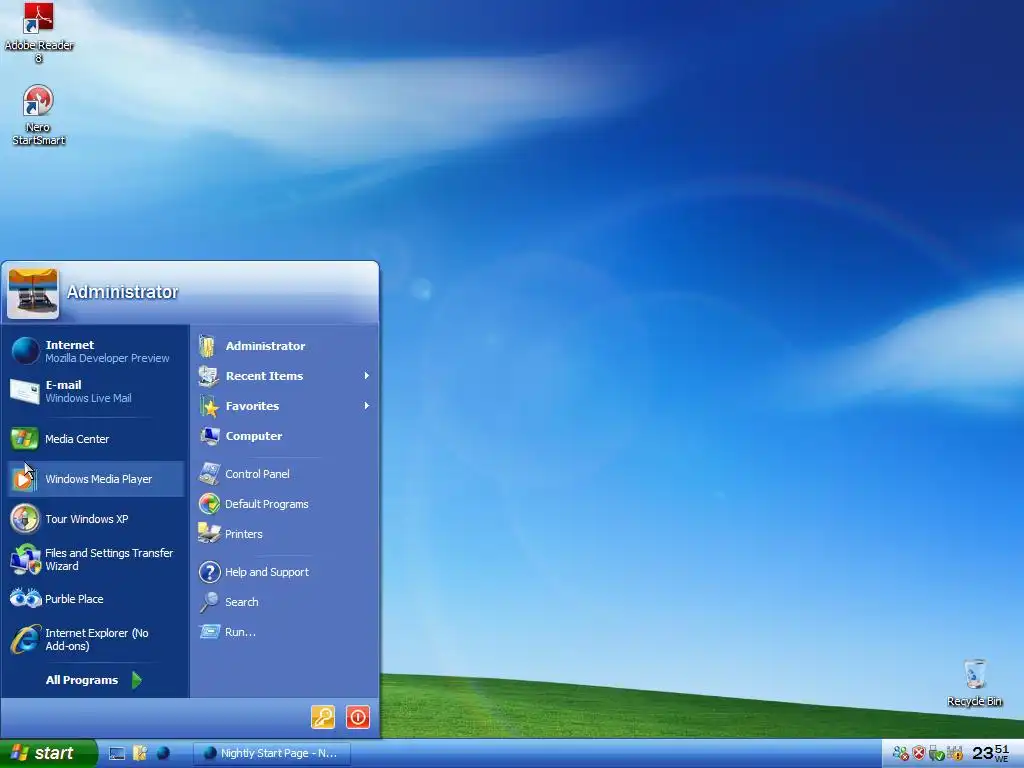Open the Run... dialog
The height and width of the screenshot is (768, 1024).
pos(285,632)
